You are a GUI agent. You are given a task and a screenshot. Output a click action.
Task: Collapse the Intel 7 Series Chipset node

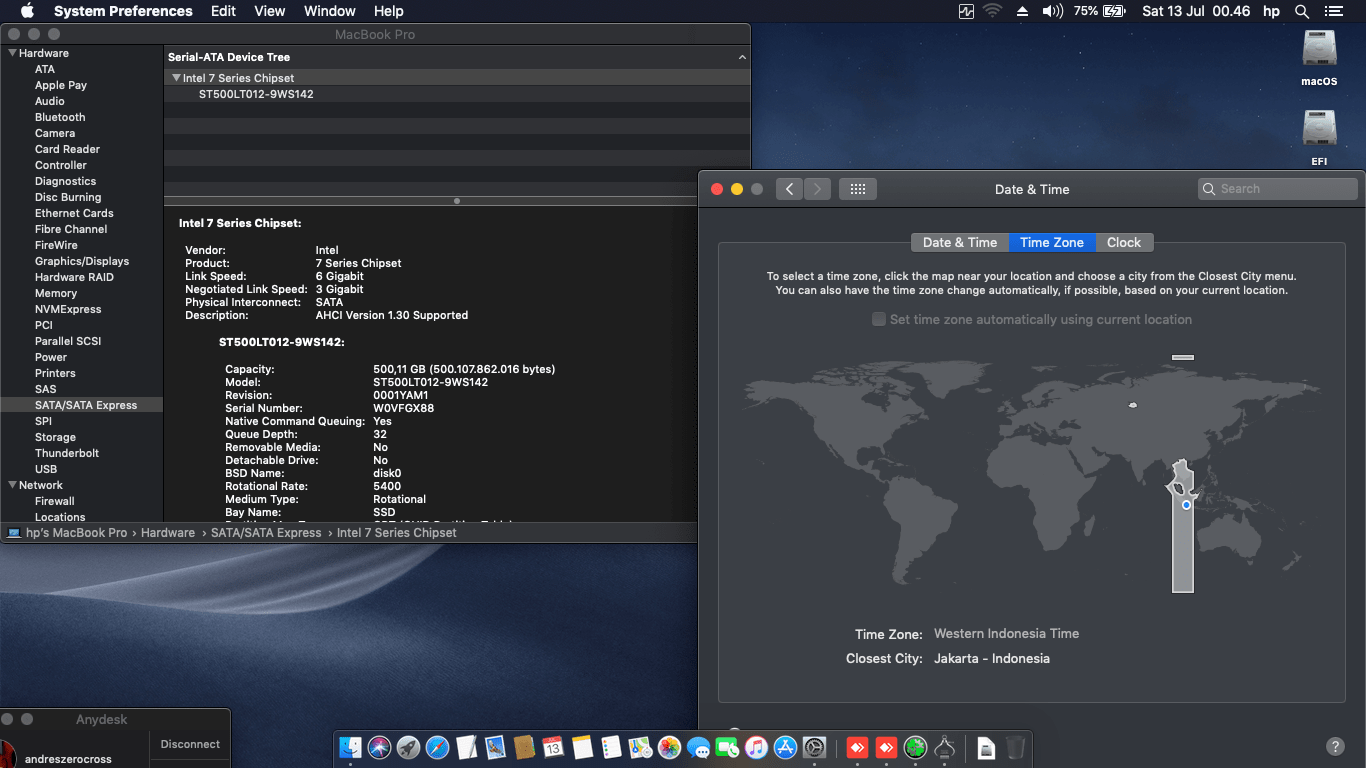[x=175, y=78]
